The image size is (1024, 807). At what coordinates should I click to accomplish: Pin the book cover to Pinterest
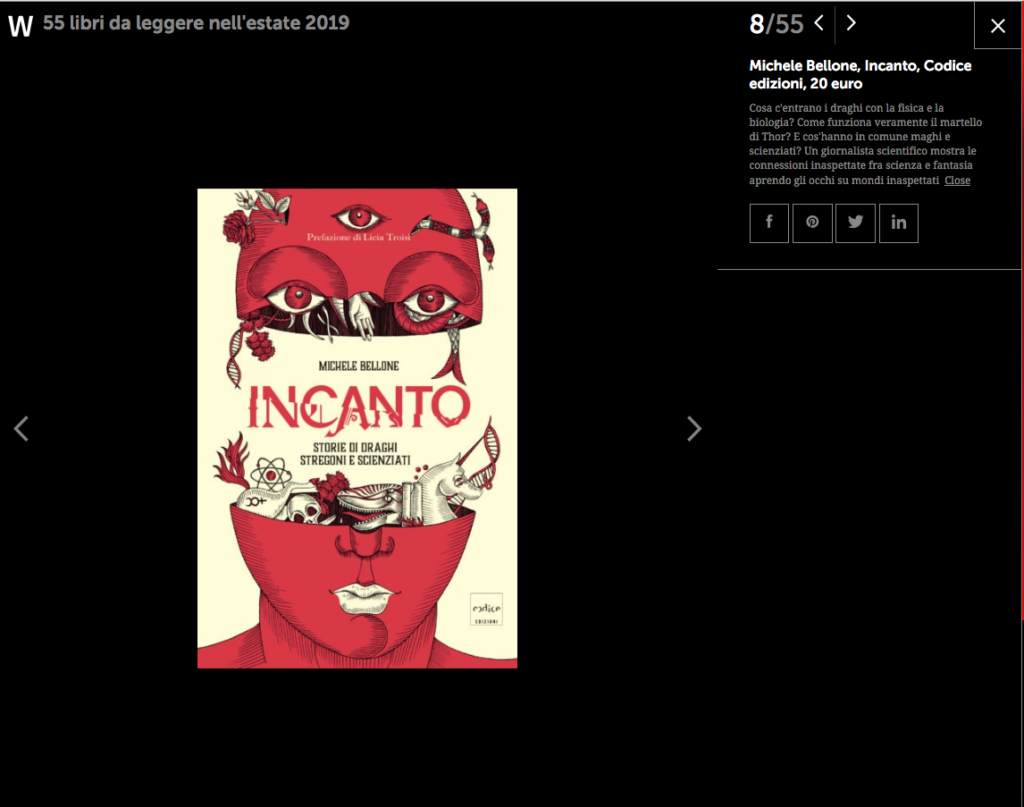click(812, 222)
